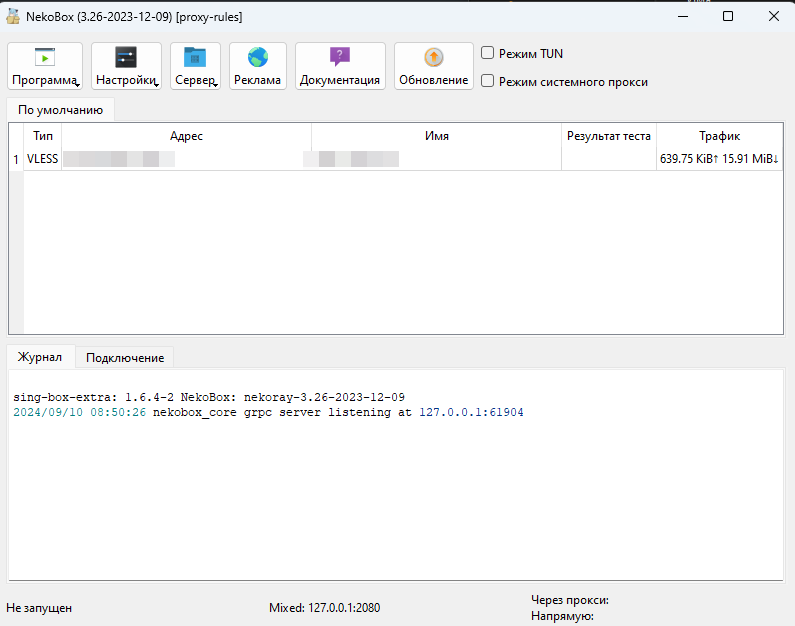This screenshot has height=626, width=795.
Task: Click the Сервер blue folder icon
Action: (x=195, y=58)
